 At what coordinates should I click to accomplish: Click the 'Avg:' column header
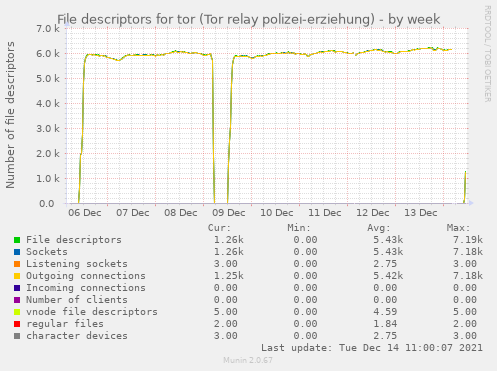pyautogui.click(x=378, y=228)
